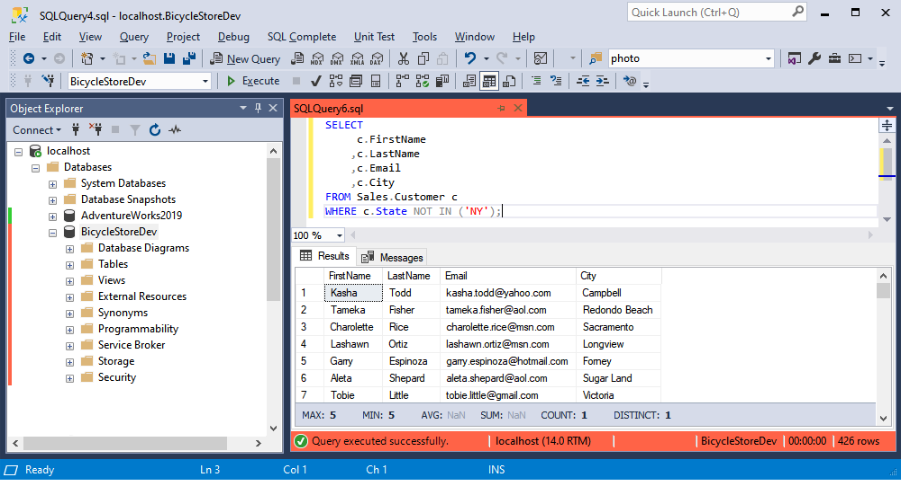Open Activity Monitor from Object Explorer toolbar

175,130
